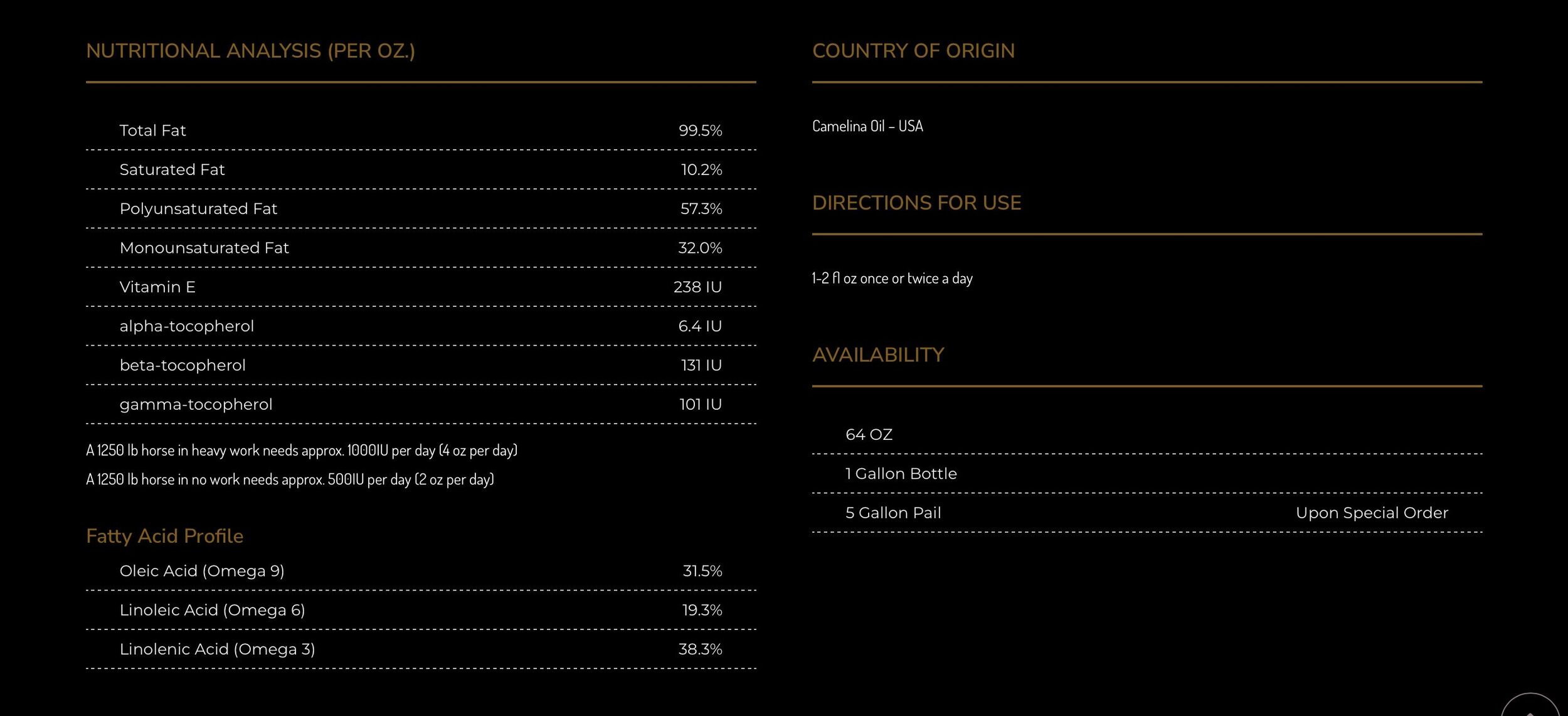1568x716 pixels.
Task: Click the Country of Origin heading
Action: [913, 51]
